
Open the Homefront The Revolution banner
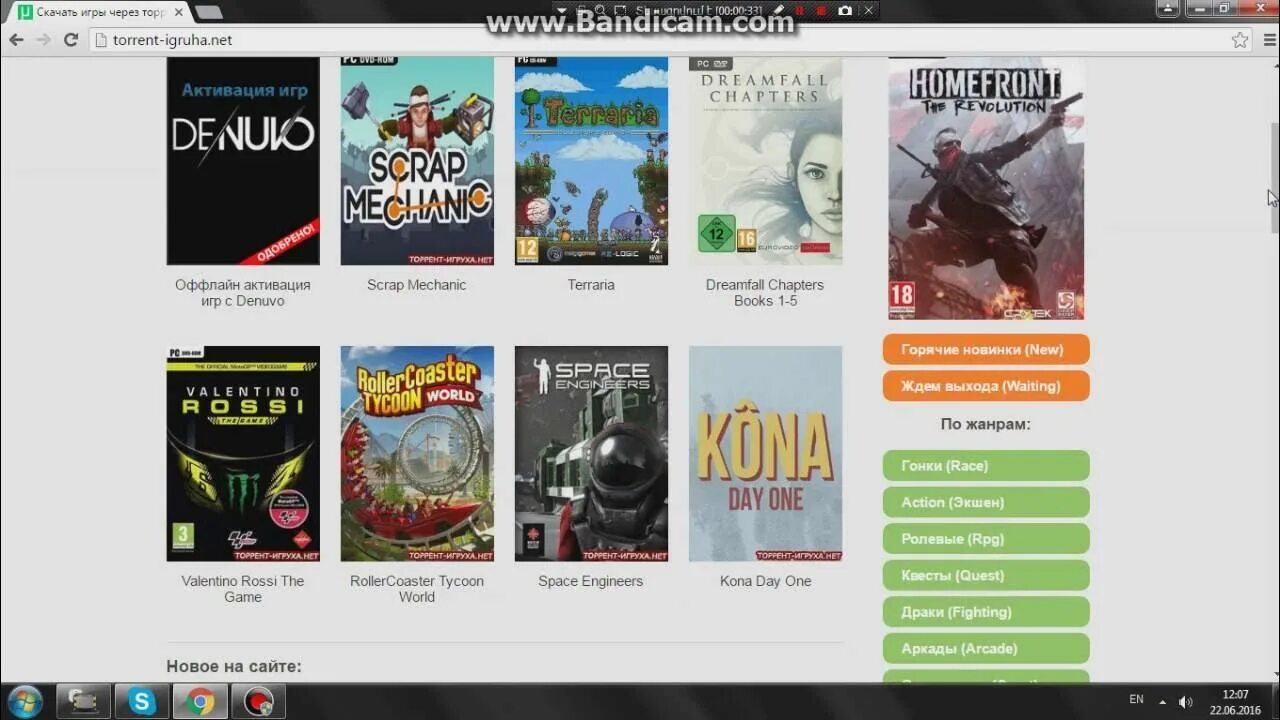(x=986, y=188)
